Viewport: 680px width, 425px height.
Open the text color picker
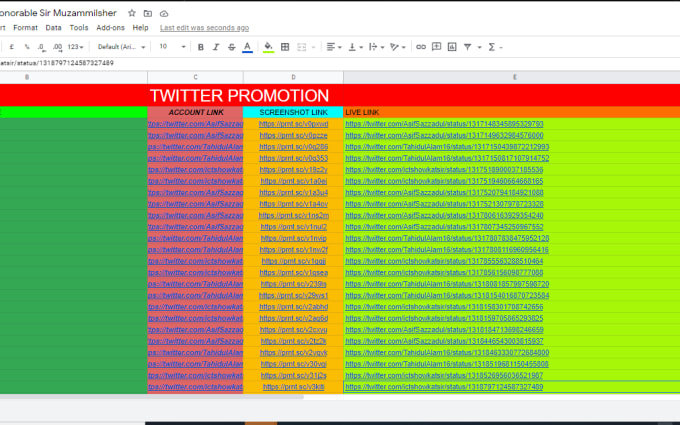pyautogui.click(x=247, y=47)
